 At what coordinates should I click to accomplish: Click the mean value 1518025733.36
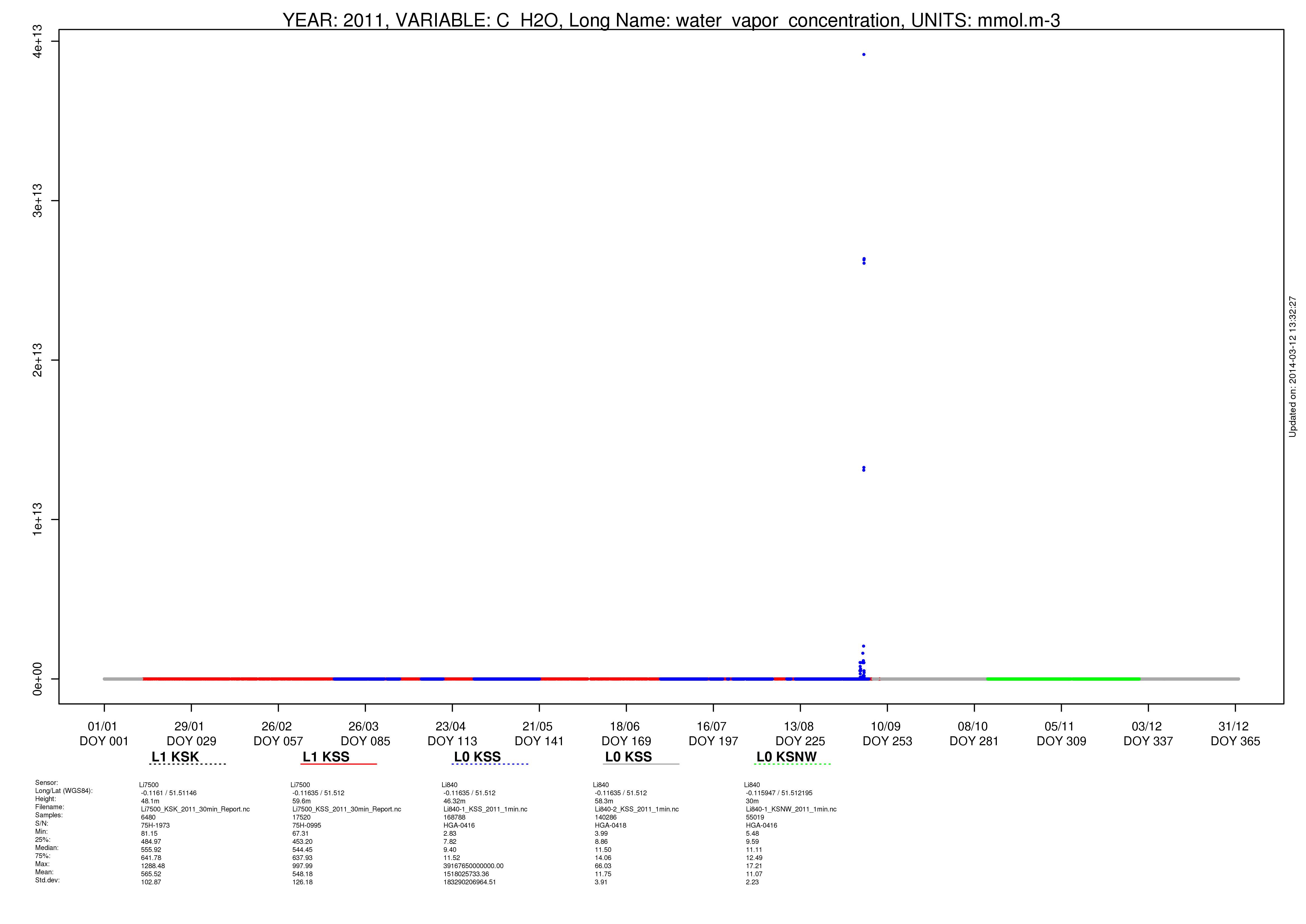[466, 874]
